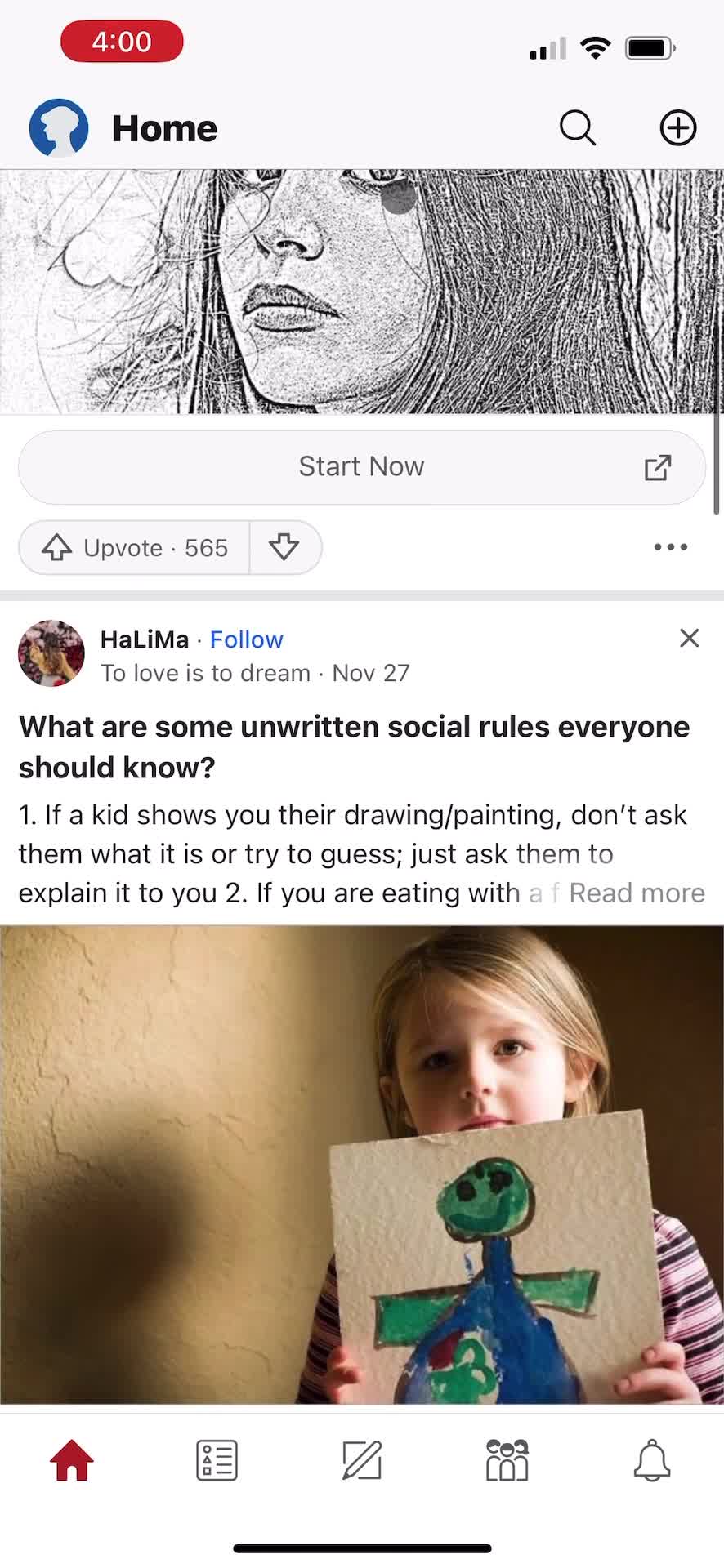Image resolution: width=724 pixels, height=1568 pixels.
Task: Follow the HaLiMa author
Action: (x=247, y=639)
